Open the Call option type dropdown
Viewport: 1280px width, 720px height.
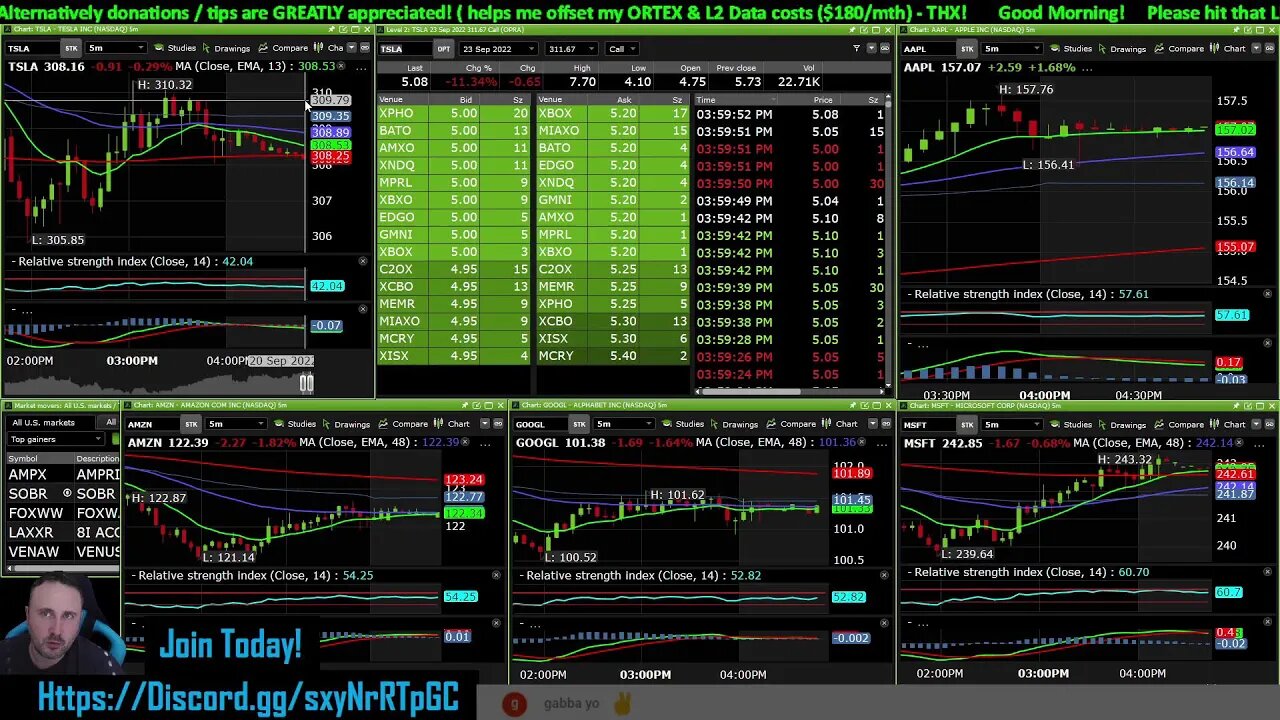622,48
